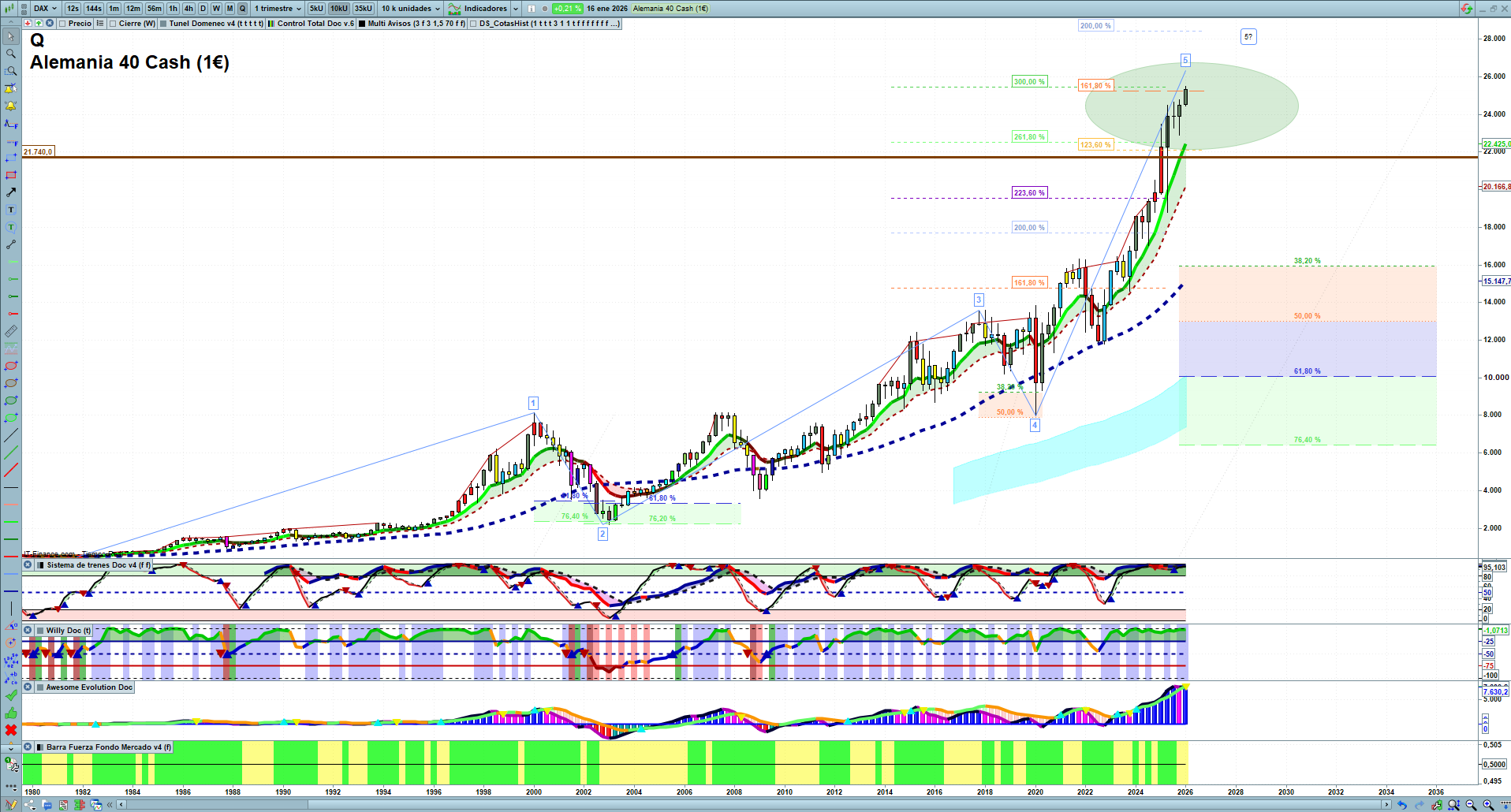This screenshot has height=812, width=1511.
Task: Close the Willy Doc indicator panel
Action: point(28,631)
